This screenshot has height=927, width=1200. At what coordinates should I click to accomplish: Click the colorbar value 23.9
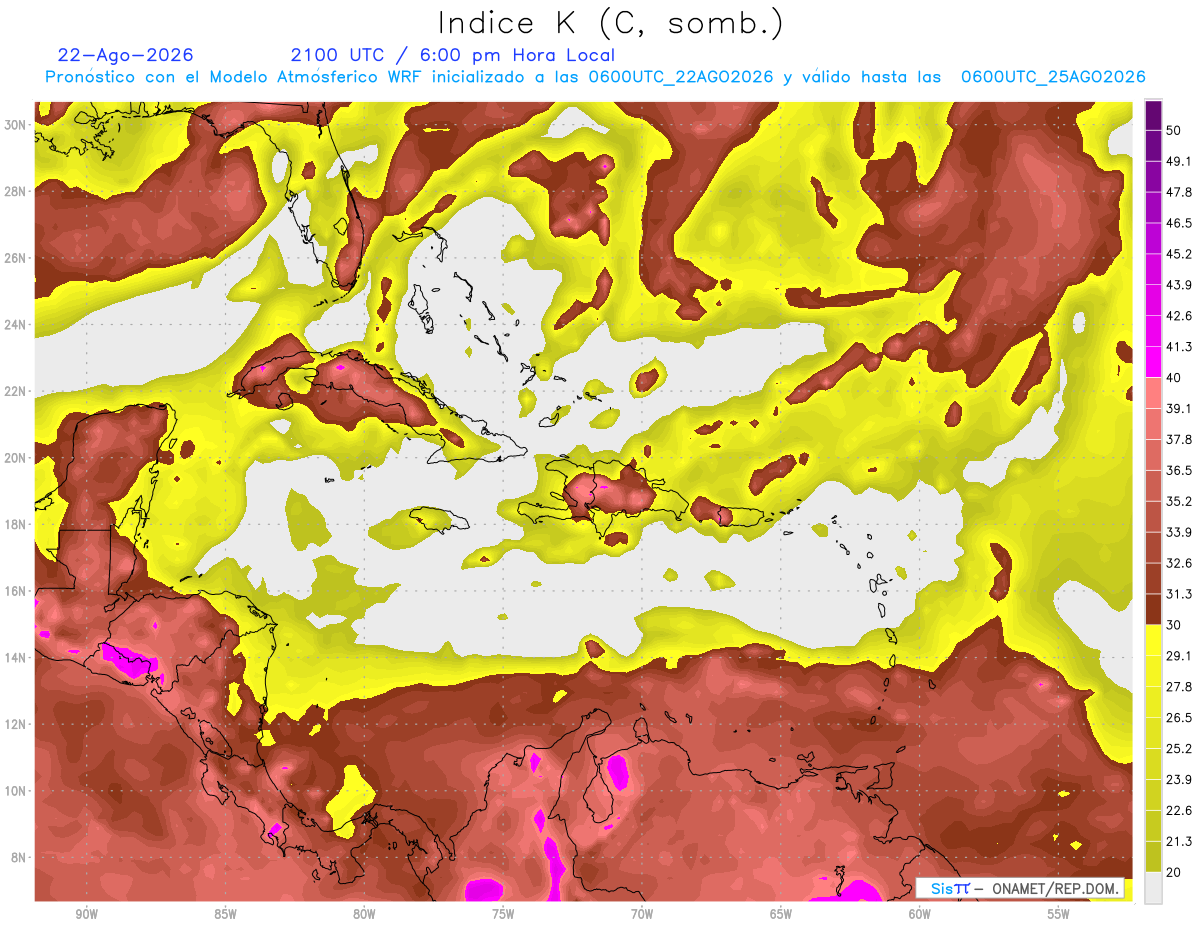[1179, 779]
